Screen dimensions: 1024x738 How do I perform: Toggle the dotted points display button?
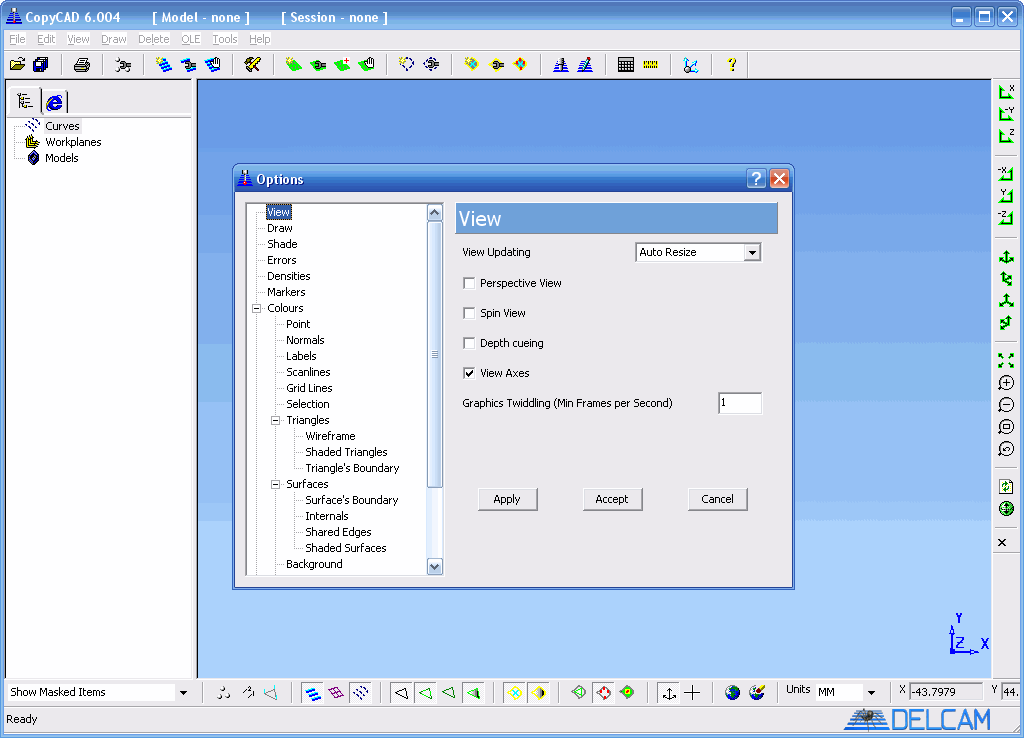tap(360, 693)
